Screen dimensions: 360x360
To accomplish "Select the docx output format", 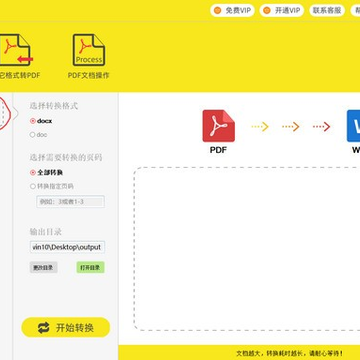I will pos(41,121).
